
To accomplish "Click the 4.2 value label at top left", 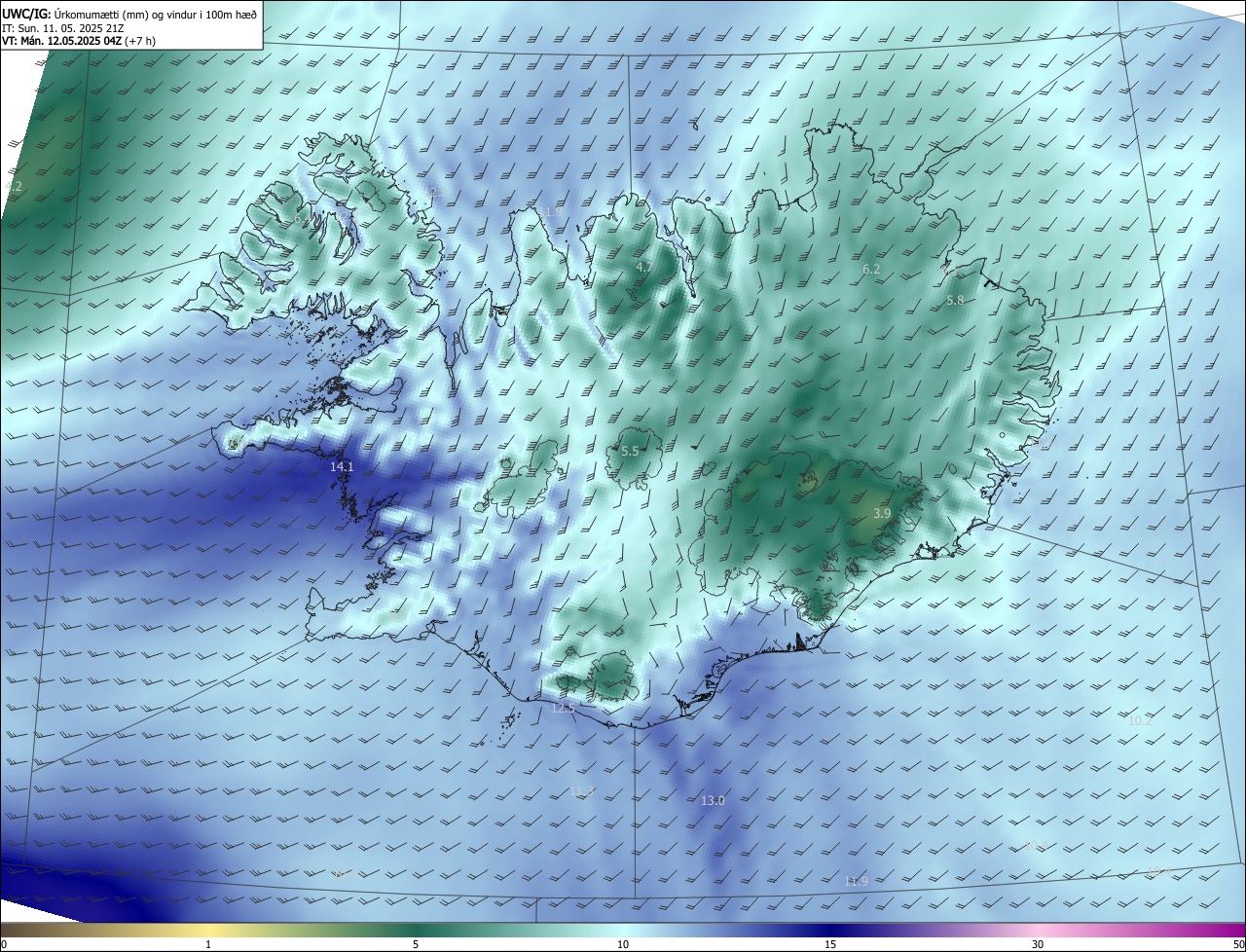I will pyautogui.click(x=13, y=186).
